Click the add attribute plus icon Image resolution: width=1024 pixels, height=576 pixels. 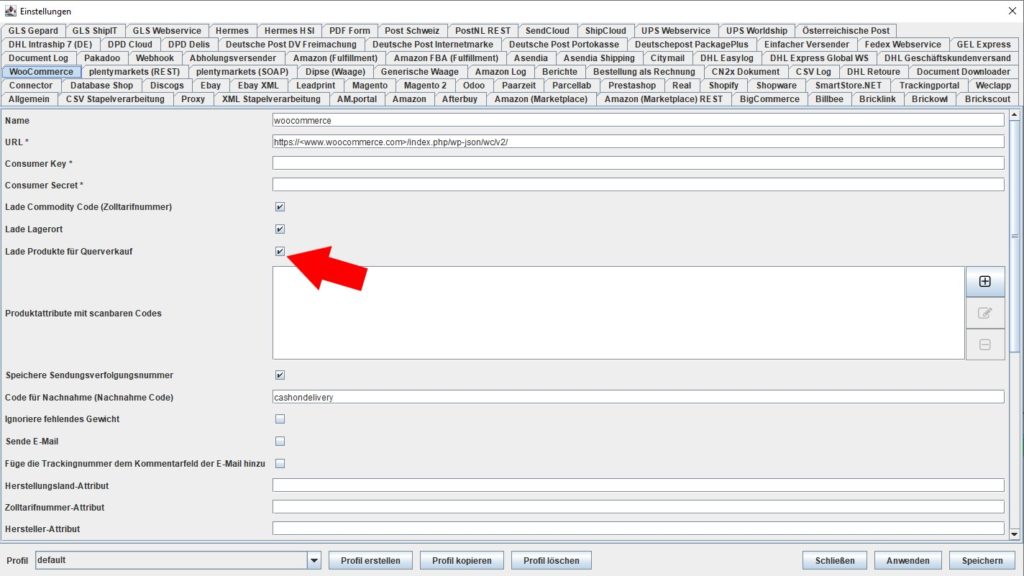[985, 281]
